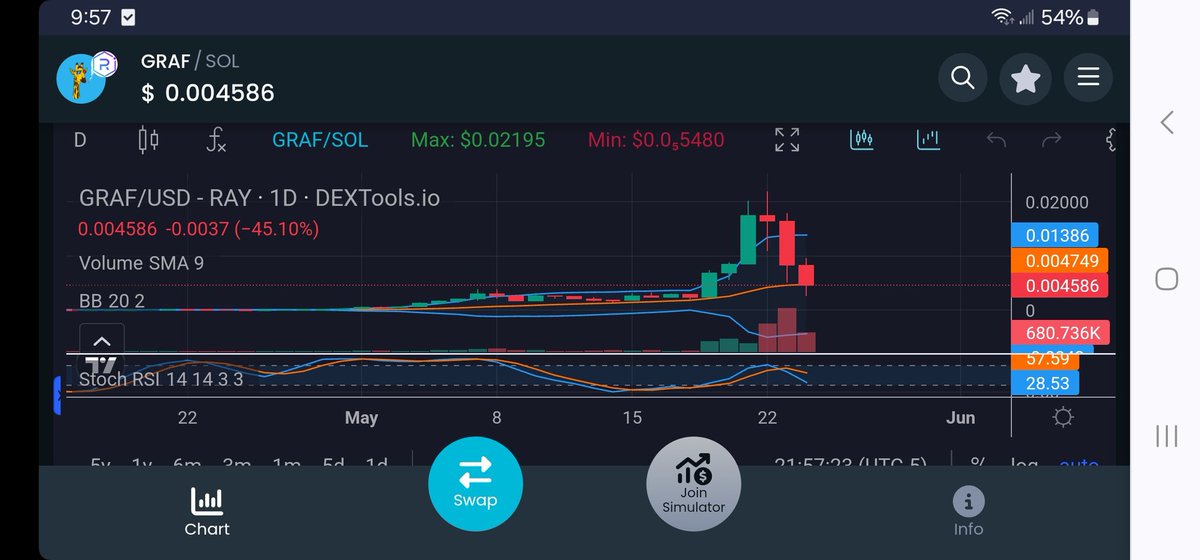The width and height of the screenshot is (1200, 560).
Task: Click the 0.004586 red price label
Action: click(1060, 286)
